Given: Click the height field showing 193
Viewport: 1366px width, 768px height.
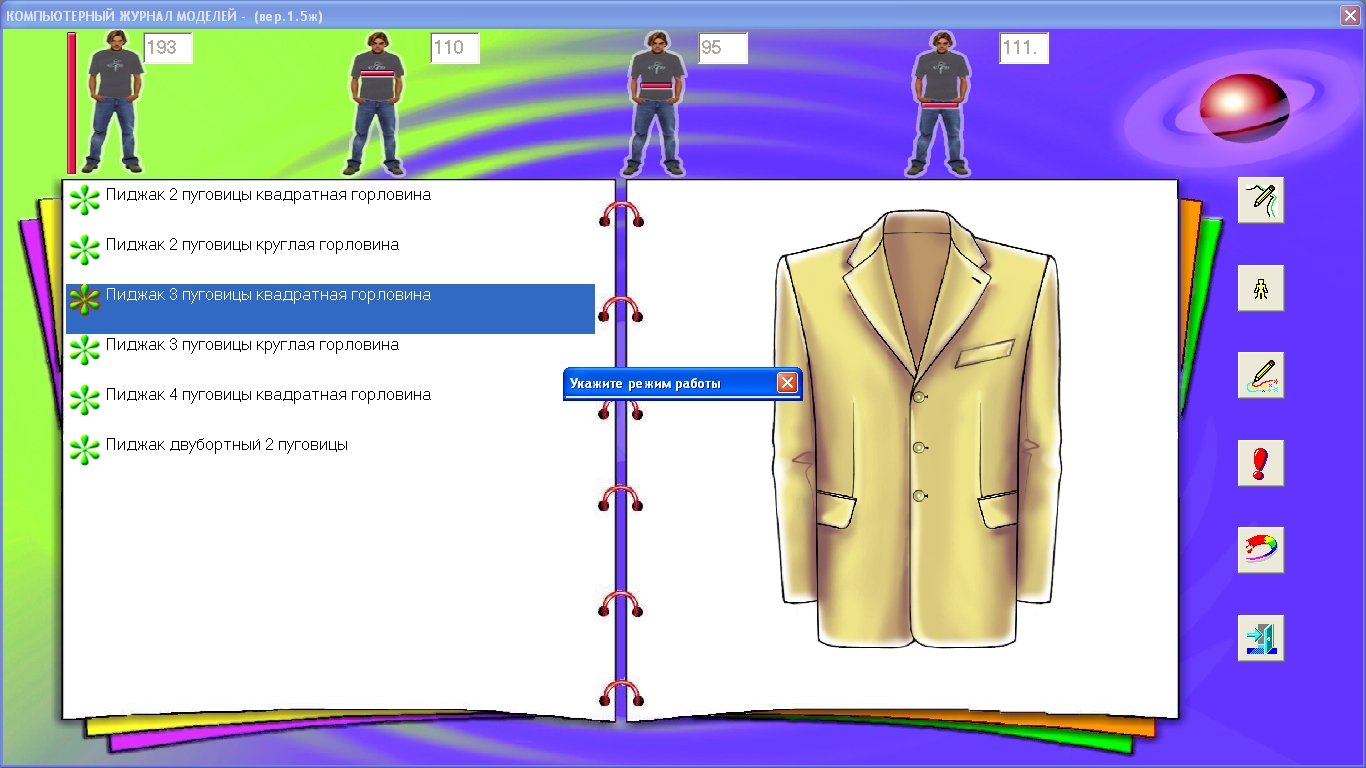Looking at the screenshot, I should [168, 48].
